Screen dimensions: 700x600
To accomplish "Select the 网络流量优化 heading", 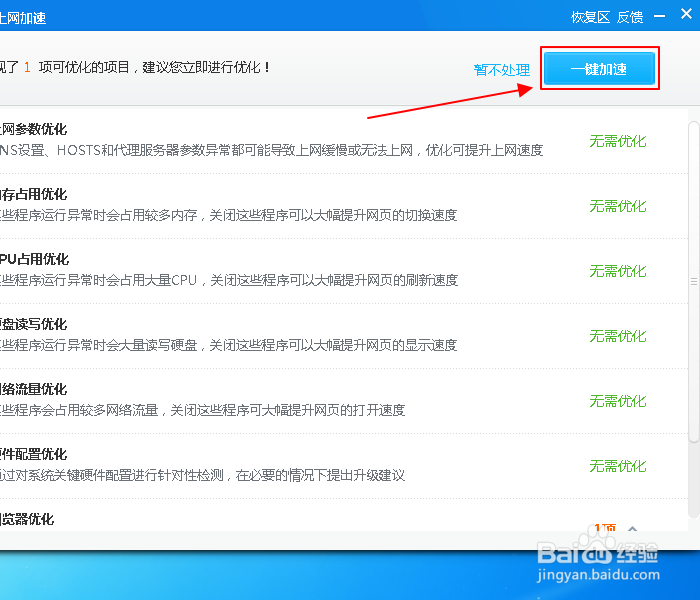I will 33,389.
